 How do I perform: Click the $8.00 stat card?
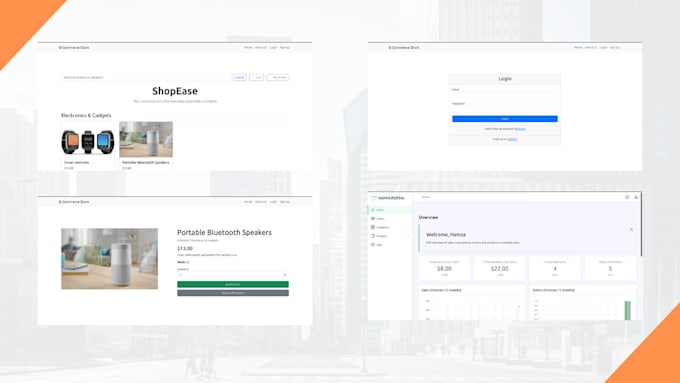click(444, 268)
